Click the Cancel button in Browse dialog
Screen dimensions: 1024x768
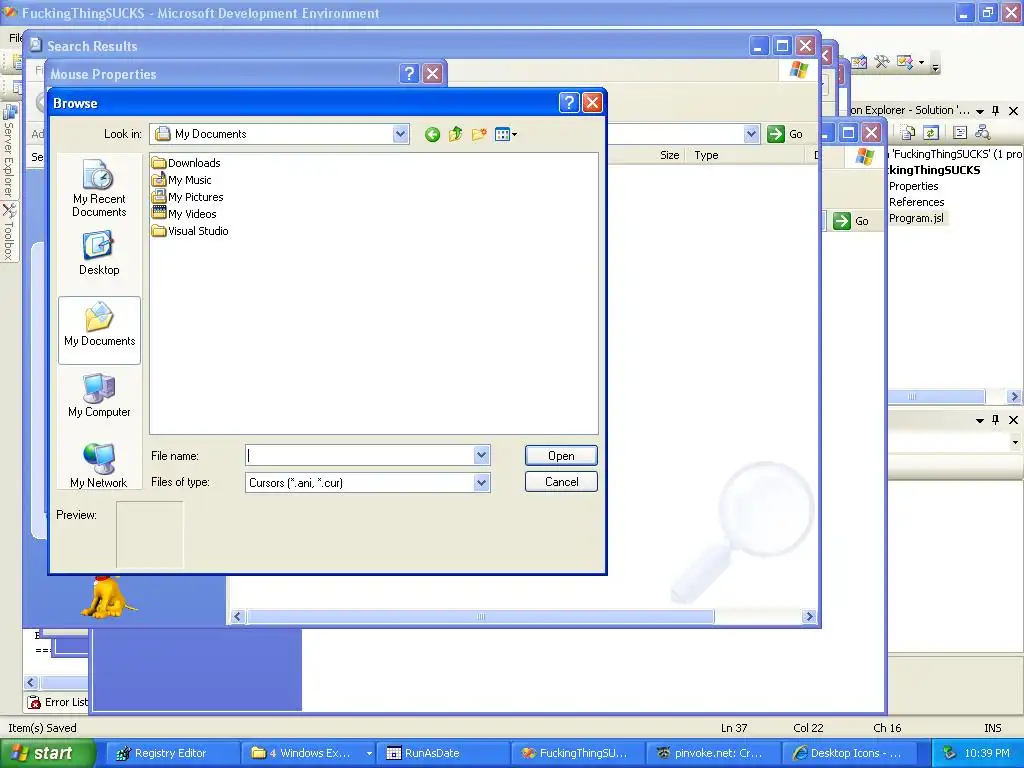coord(561,482)
